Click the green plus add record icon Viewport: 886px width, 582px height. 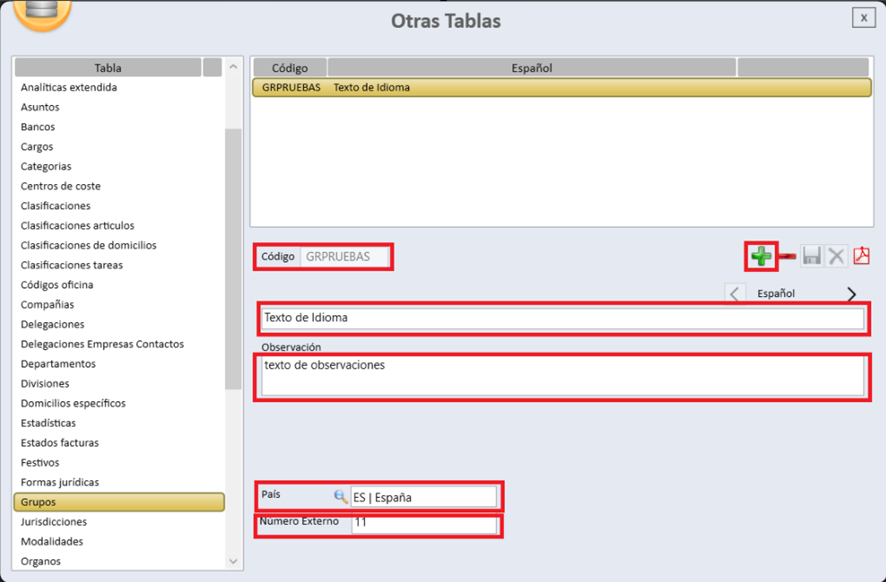[x=761, y=257]
